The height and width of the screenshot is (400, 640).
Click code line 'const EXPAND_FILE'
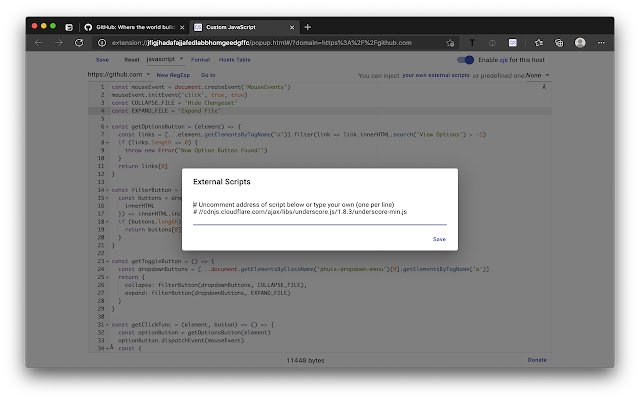tap(166, 111)
